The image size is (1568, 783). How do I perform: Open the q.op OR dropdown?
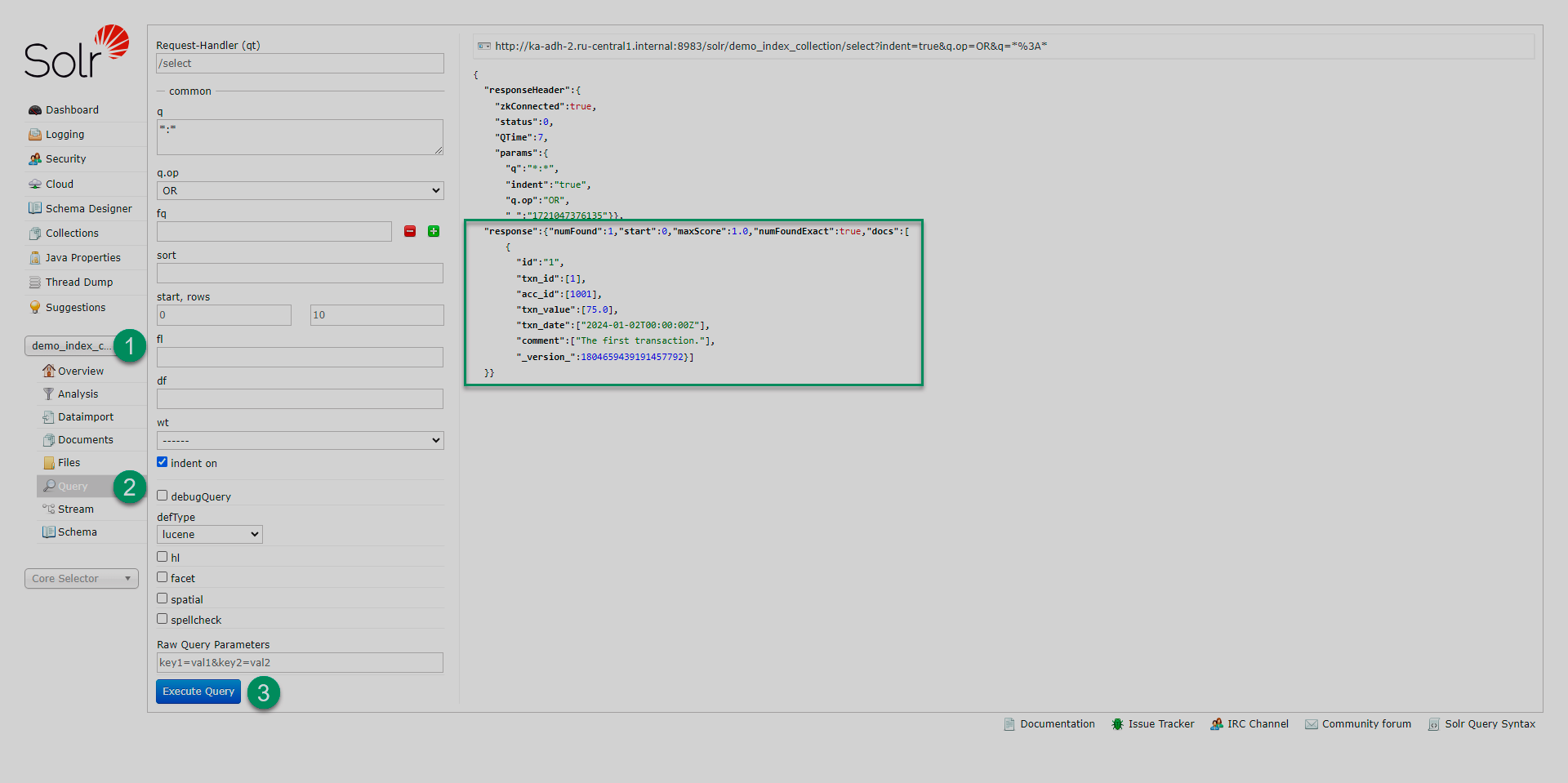pyautogui.click(x=300, y=191)
